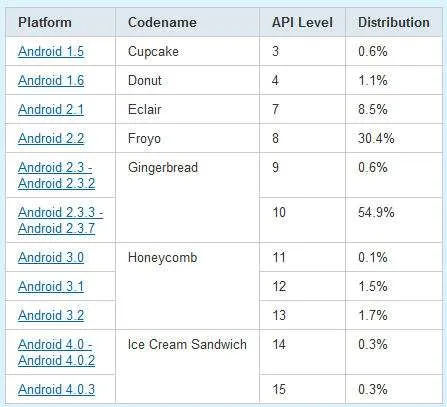Open the Android 1.6 platform link

pos(51,80)
